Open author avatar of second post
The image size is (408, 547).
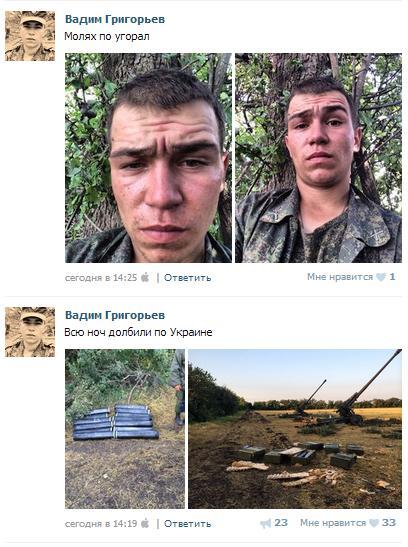click(x=30, y=332)
